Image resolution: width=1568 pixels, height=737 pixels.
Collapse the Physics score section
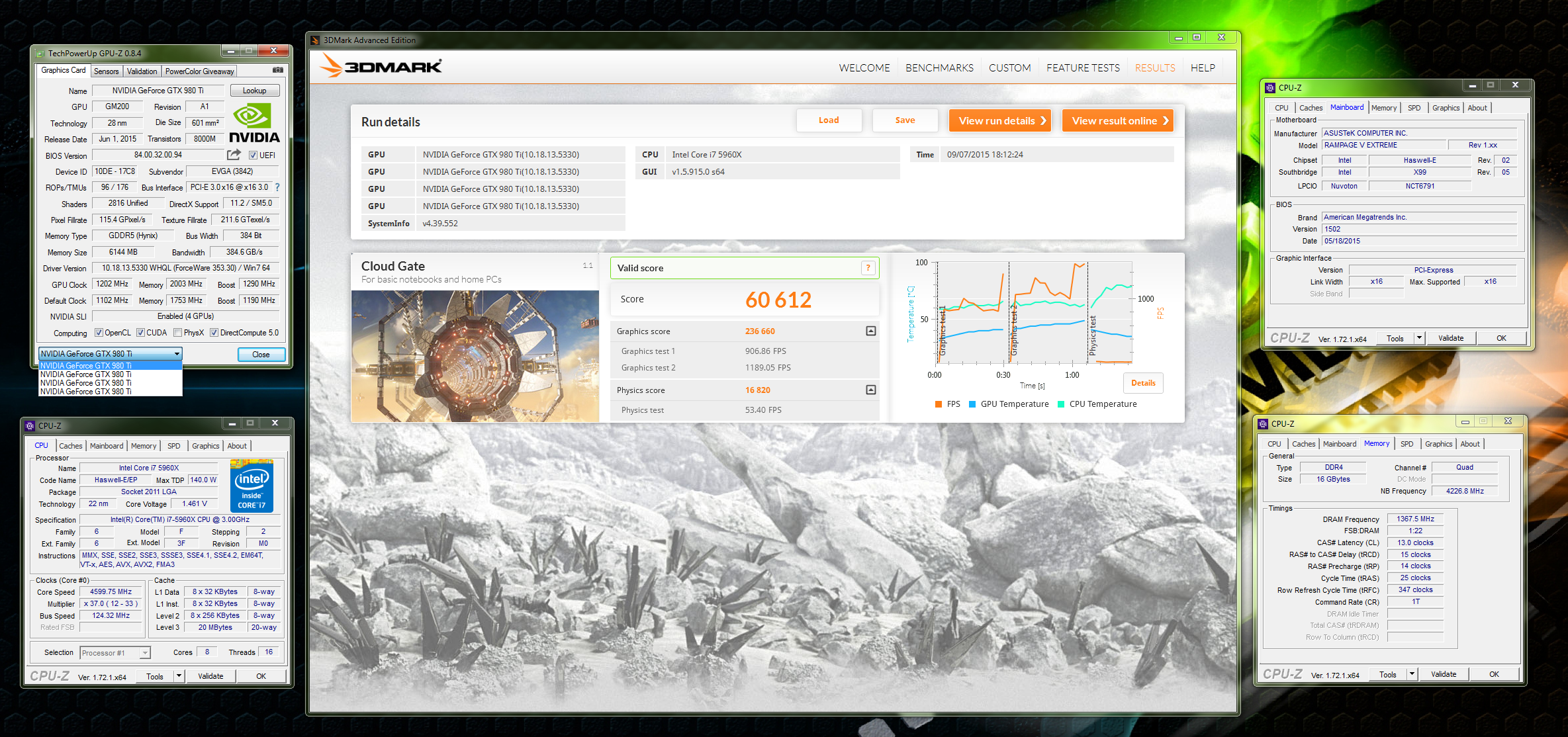871,390
